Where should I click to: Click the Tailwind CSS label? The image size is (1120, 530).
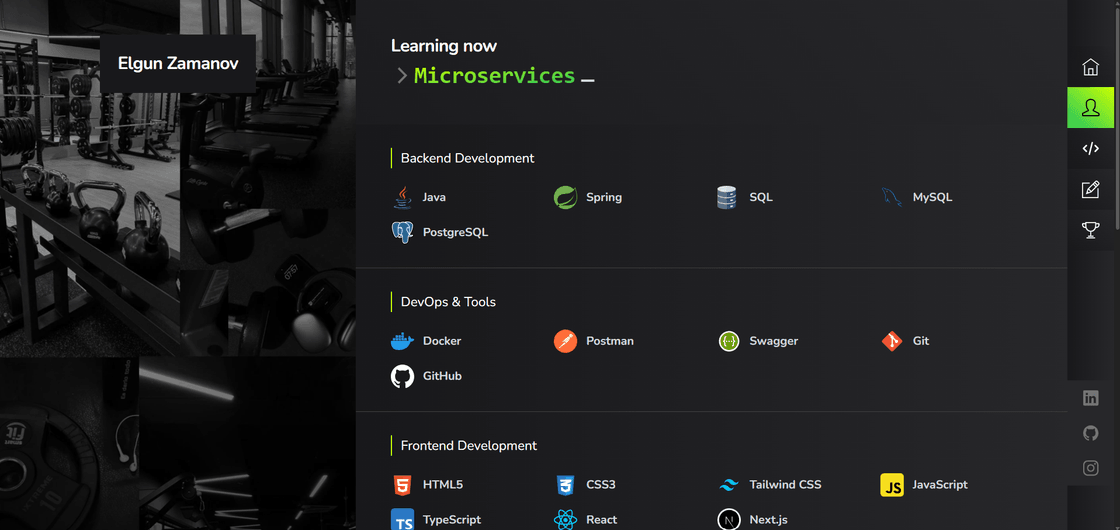785,485
